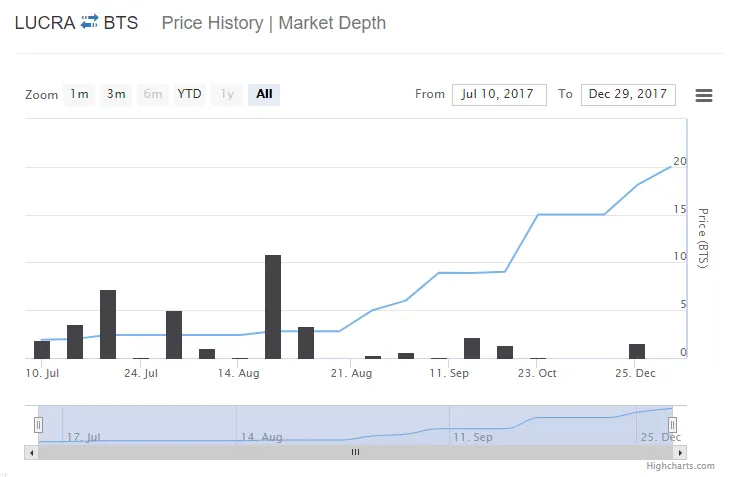Click the '10. Jul' axis label
The image size is (741, 477).
pos(42,373)
